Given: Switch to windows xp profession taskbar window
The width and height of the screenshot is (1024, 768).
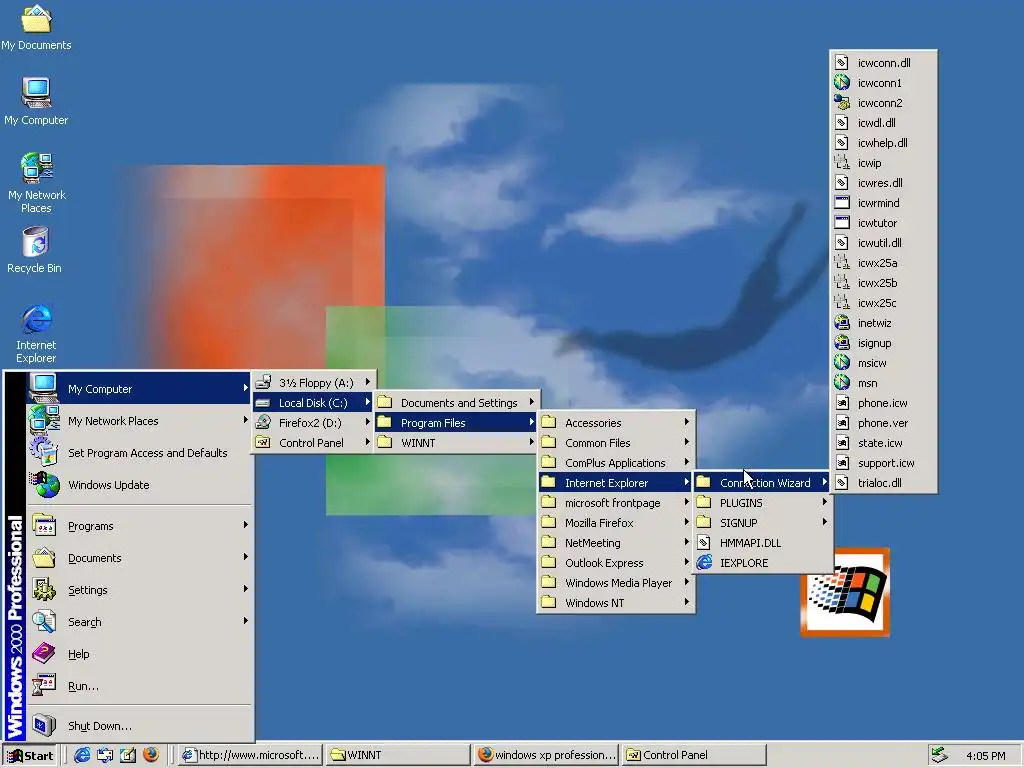Looking at the screenshot, I should [545, 755].
